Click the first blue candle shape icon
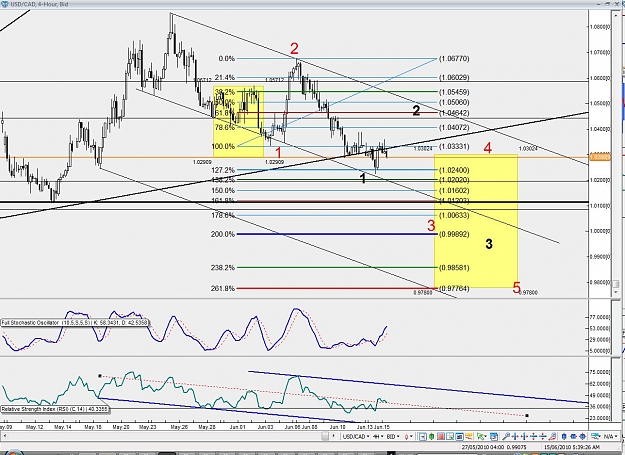The height and width of the screenshot is (455, 625). [564, 437]
